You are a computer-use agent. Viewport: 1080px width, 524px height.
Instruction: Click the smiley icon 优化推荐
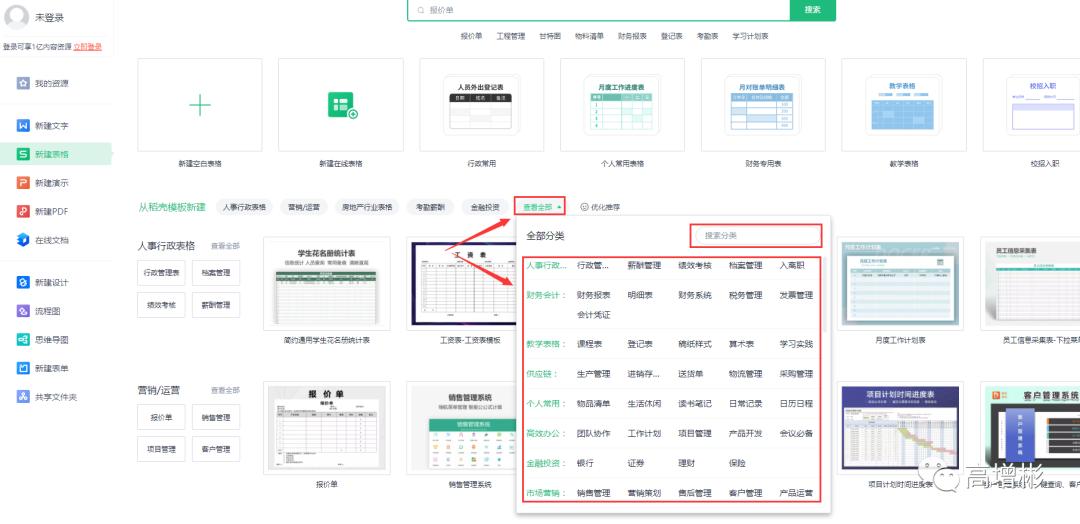pyautogui.click(x=584, y=207)
